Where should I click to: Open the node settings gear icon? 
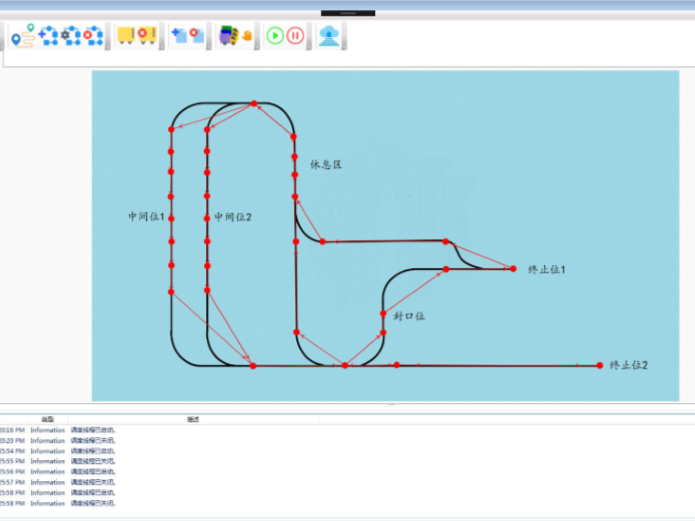pyautogui.click(x=69, y=35)
